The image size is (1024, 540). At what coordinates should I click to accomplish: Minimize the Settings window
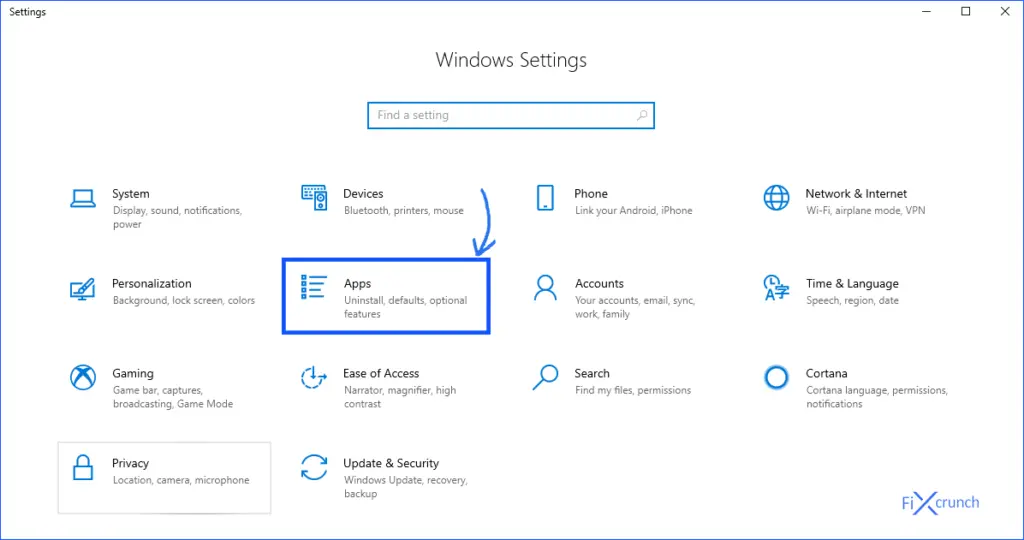927,12
